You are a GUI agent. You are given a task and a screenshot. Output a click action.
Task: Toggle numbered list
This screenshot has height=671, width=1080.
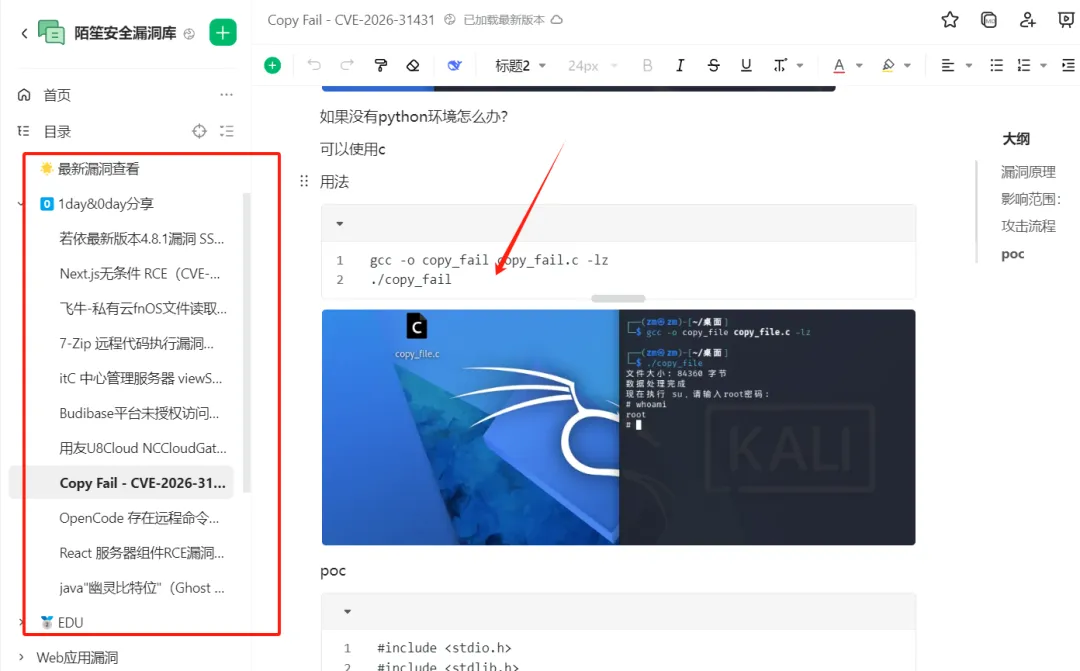point(1024,65)
